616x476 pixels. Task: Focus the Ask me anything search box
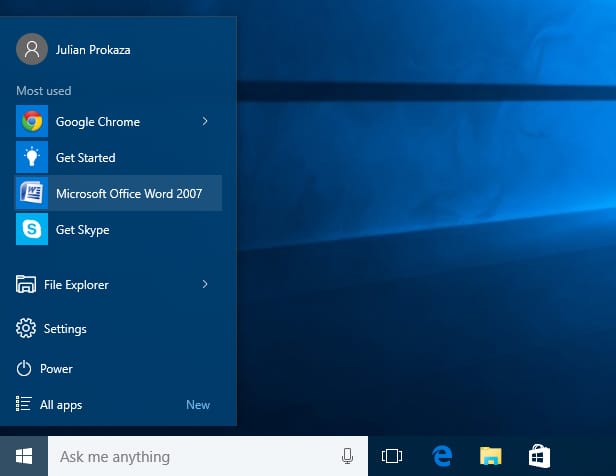tap(208, 456)
